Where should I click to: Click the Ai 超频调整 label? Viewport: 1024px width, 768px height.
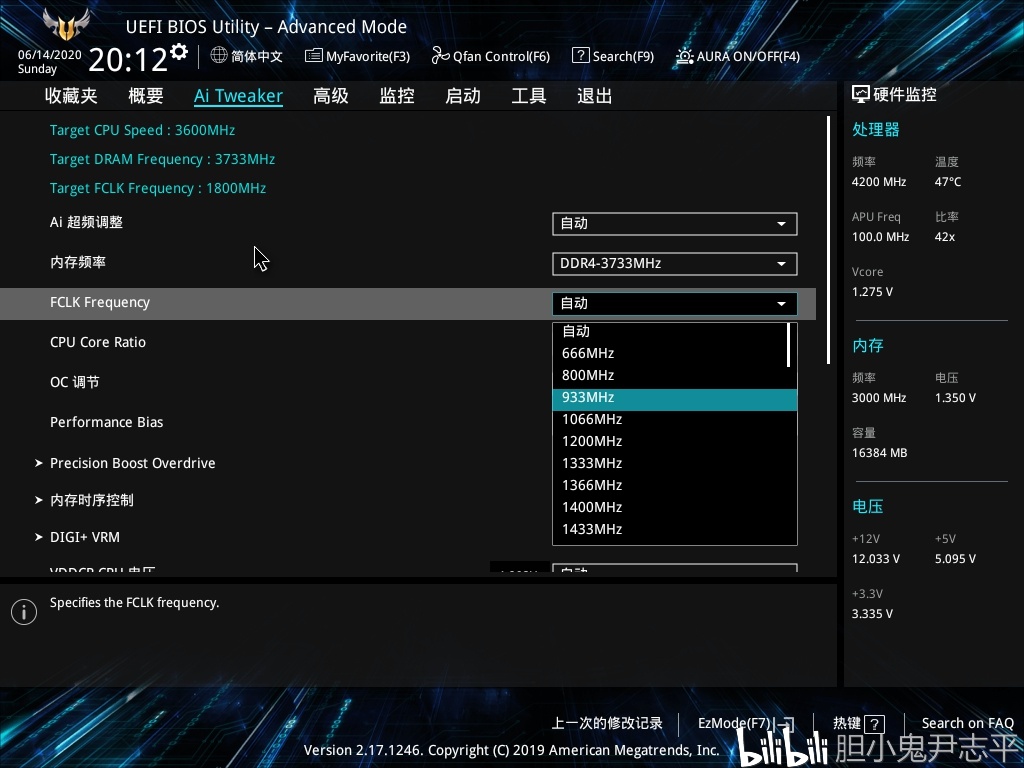pyautogui.click(x=86, y=222)
